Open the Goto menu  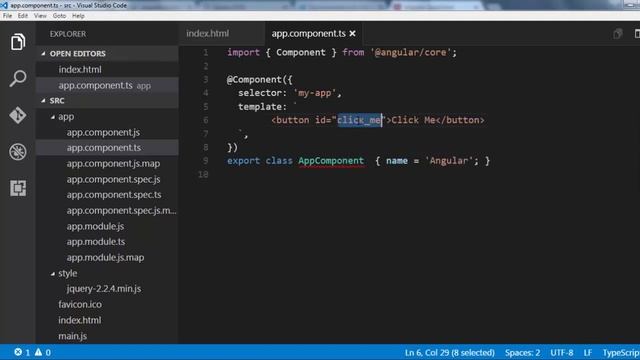coord(59,16)
